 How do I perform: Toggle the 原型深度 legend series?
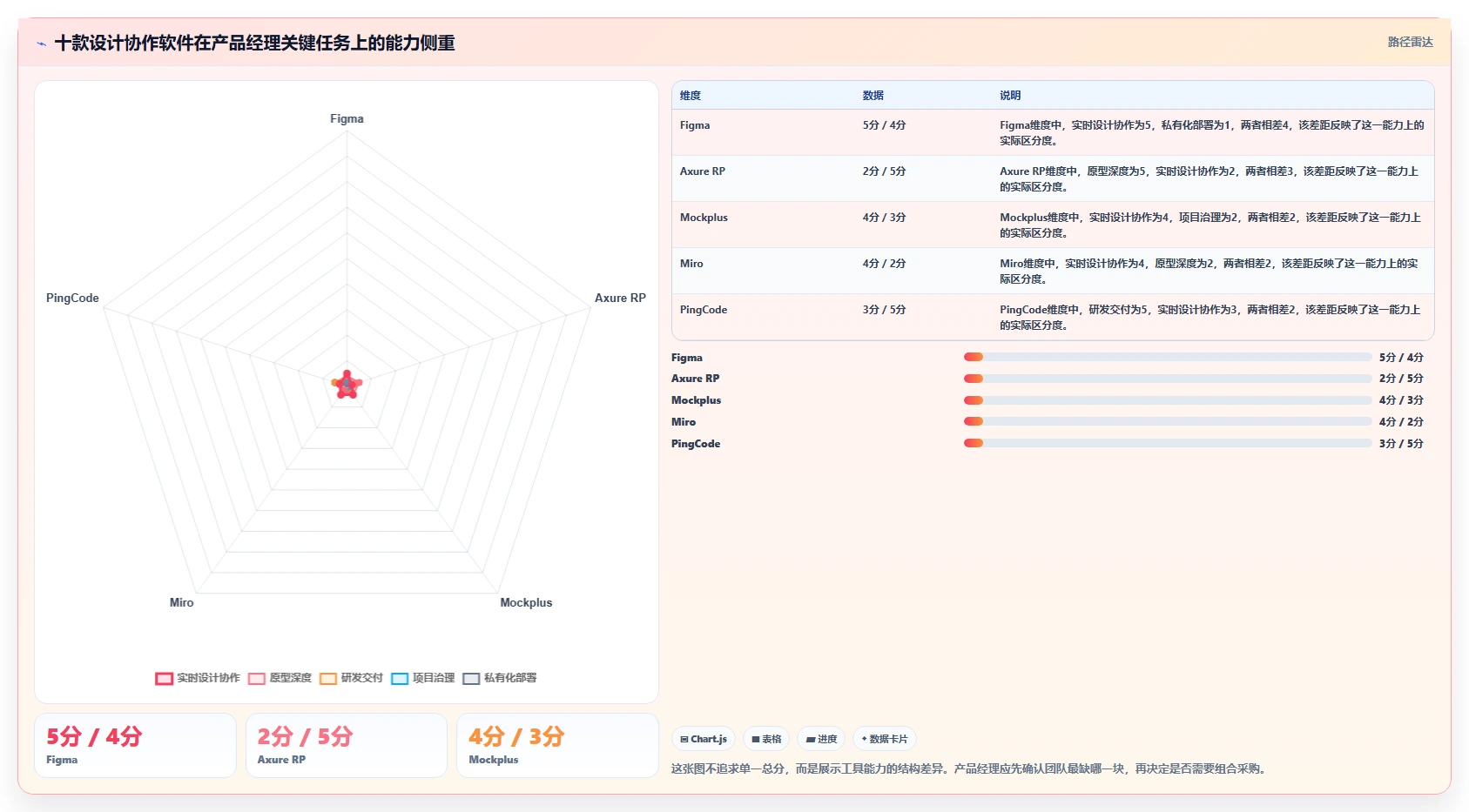click(x=280, y=678)
